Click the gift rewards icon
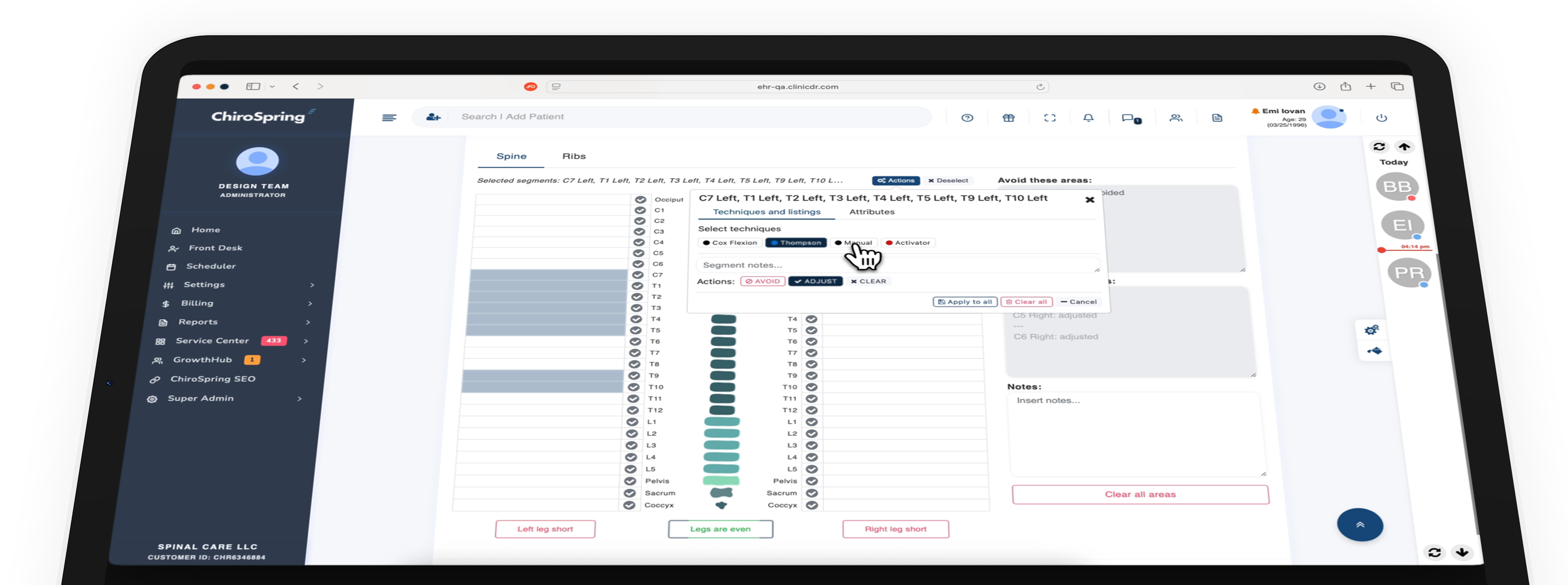 click(1008, 118)
